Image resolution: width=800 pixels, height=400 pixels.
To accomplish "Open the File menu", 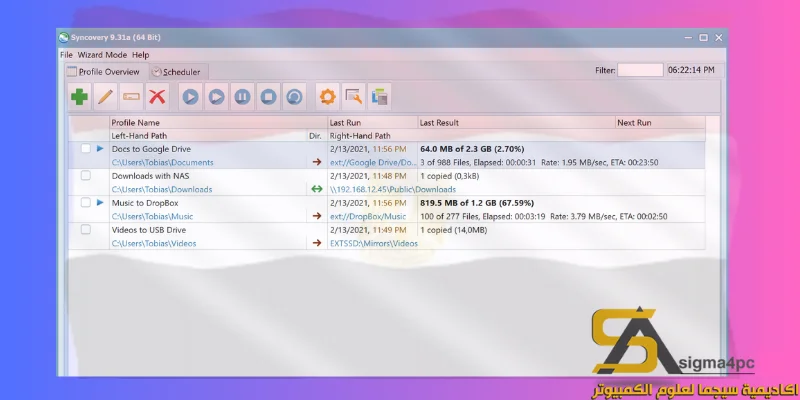I will click(x=66, y=55).
